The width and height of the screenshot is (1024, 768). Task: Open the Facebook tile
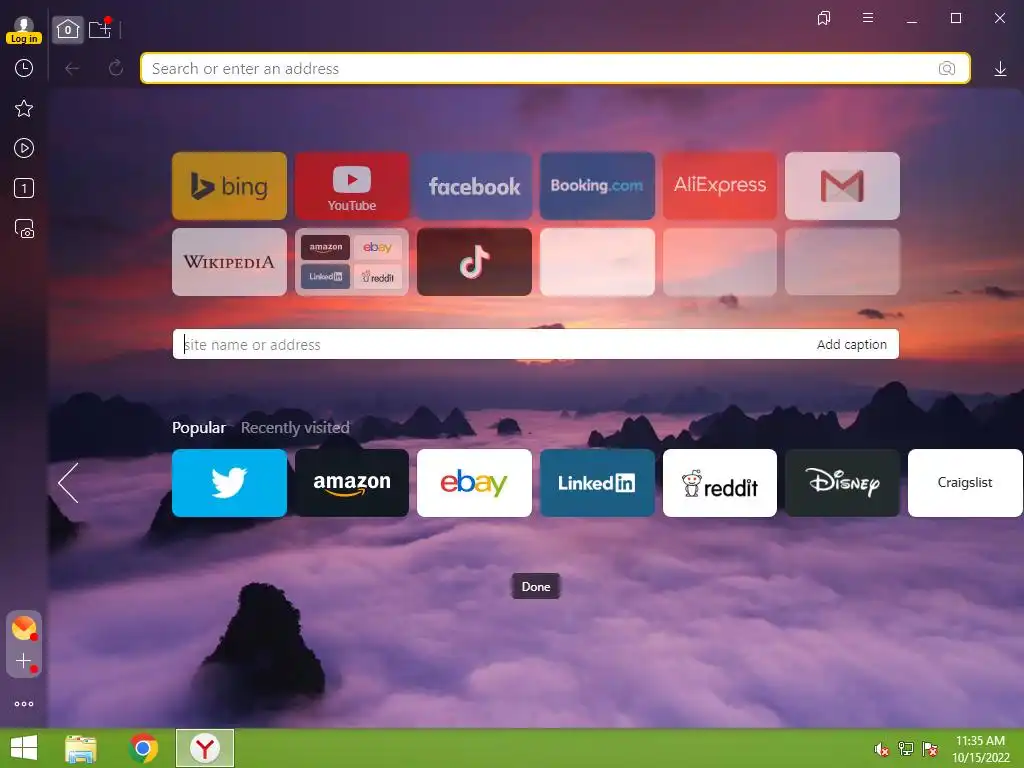(x=474, y=186)
